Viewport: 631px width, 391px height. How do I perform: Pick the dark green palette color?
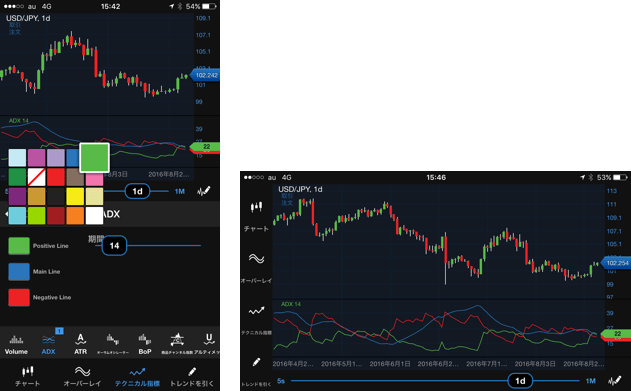pos(17,177)
